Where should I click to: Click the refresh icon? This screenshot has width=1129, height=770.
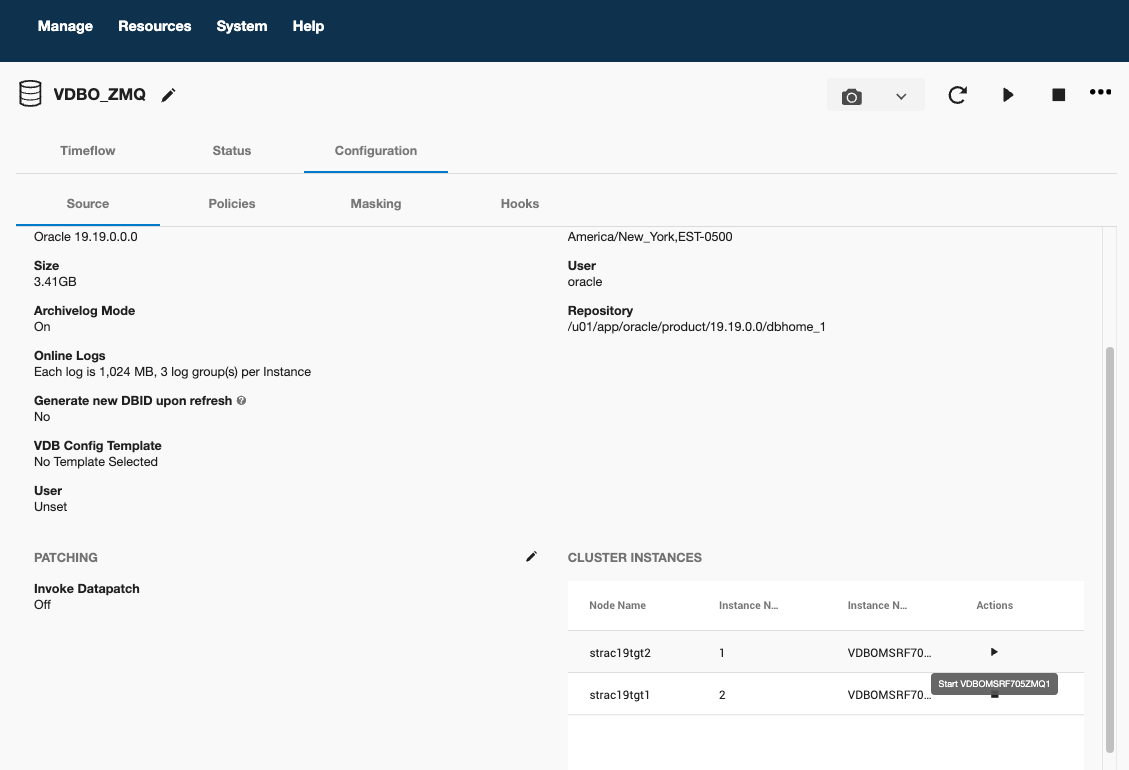[957, 95]
